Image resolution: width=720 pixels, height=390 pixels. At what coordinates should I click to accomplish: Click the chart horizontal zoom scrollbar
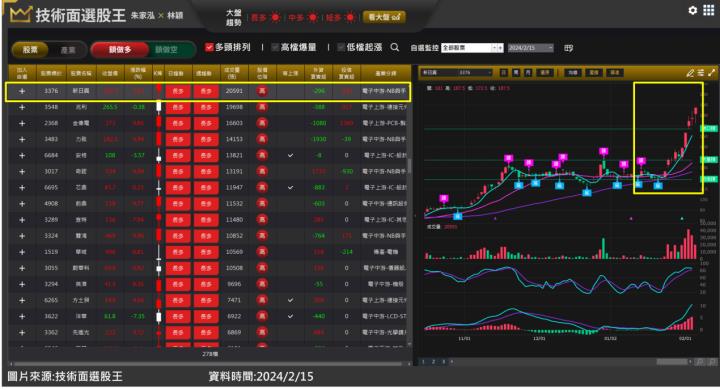(673, 362)
